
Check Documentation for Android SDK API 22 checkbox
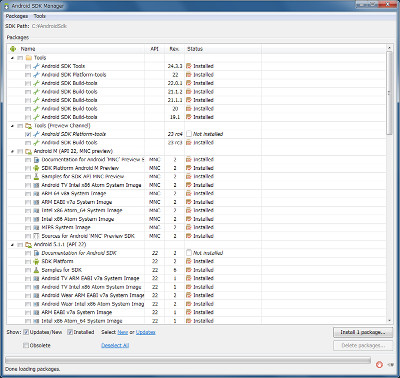coord(28,253)
